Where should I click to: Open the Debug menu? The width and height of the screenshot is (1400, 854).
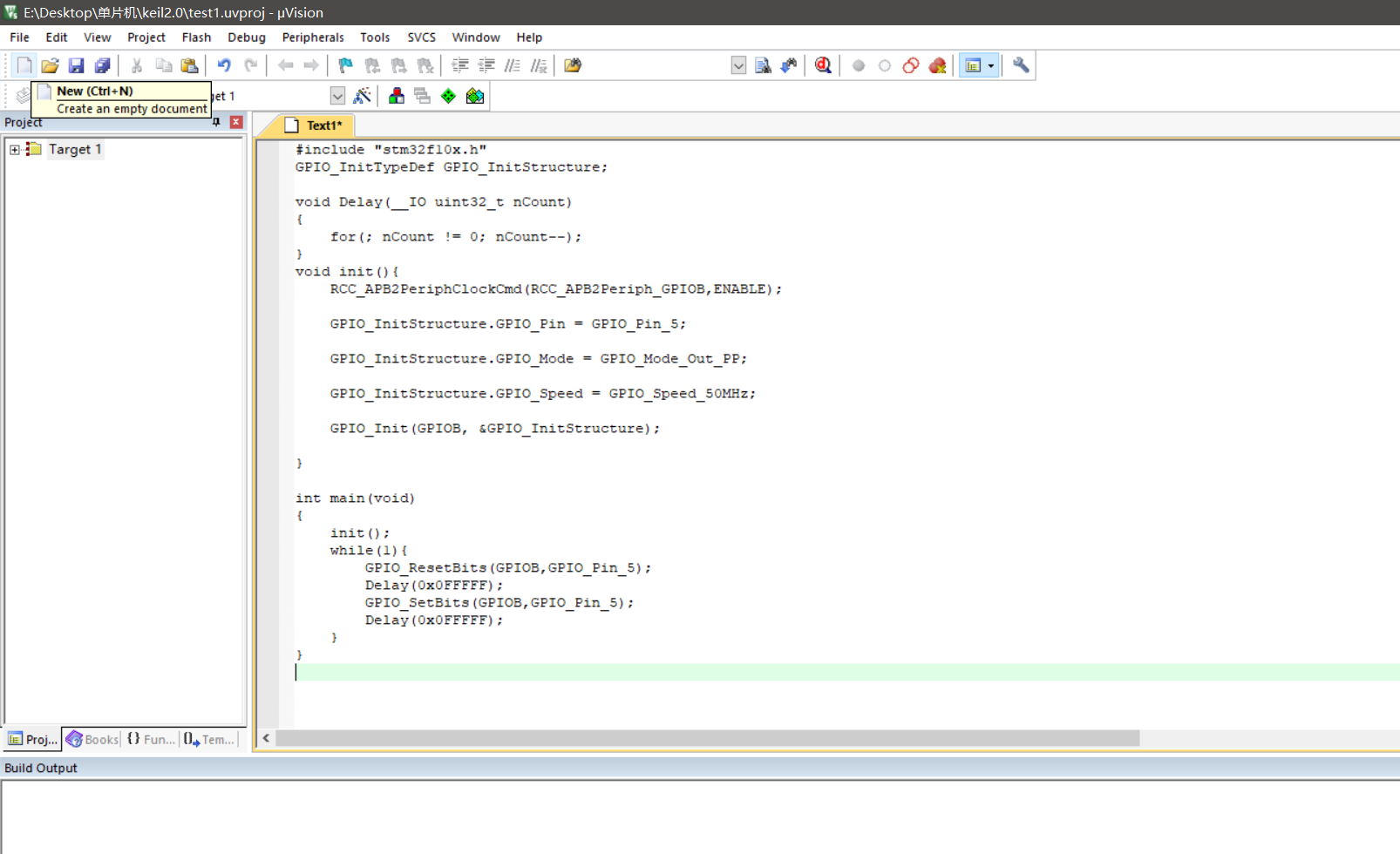[247, 37]
